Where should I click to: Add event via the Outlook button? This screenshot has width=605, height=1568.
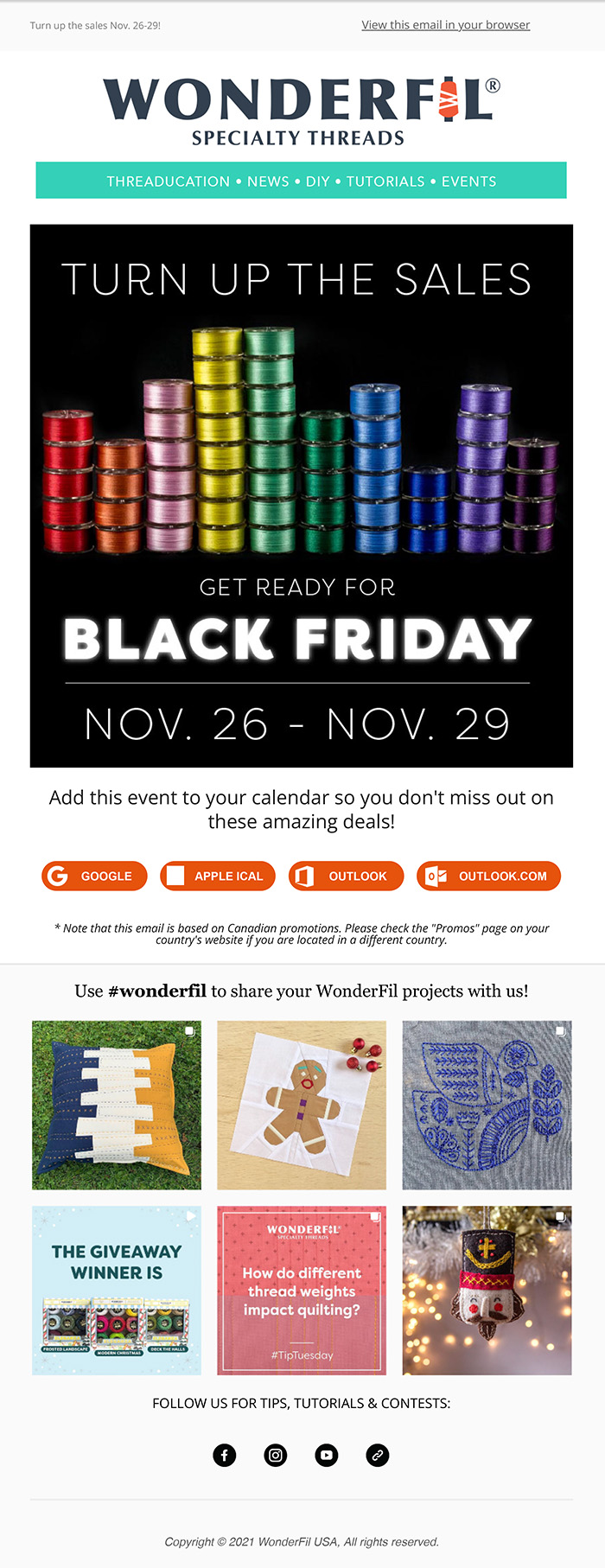(346, 876)
